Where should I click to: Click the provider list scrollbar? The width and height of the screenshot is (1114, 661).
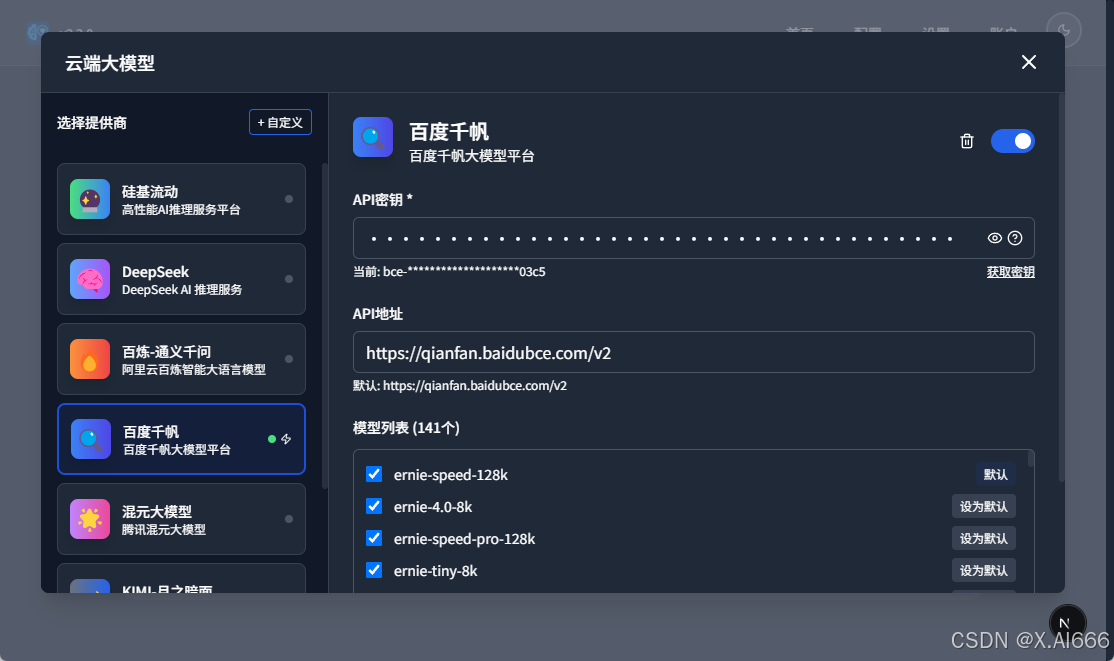(325, 326)
